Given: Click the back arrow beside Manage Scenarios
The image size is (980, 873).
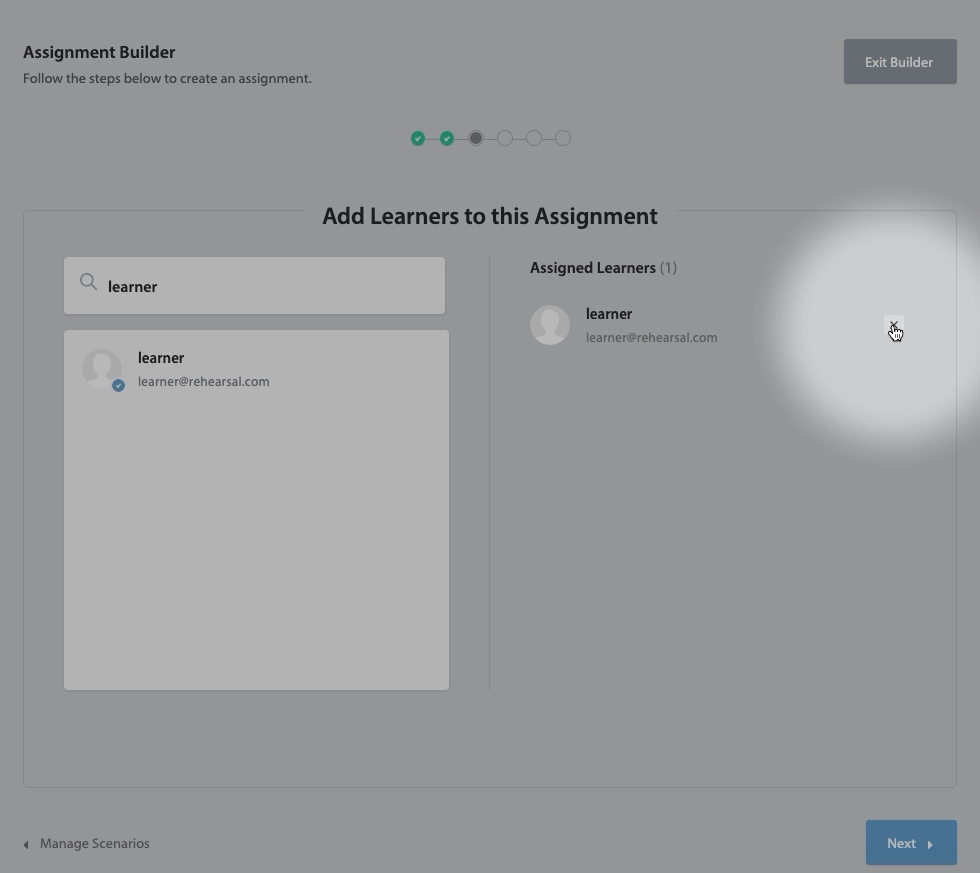Looking at the screenshot, I should click(x=27, y=844).
